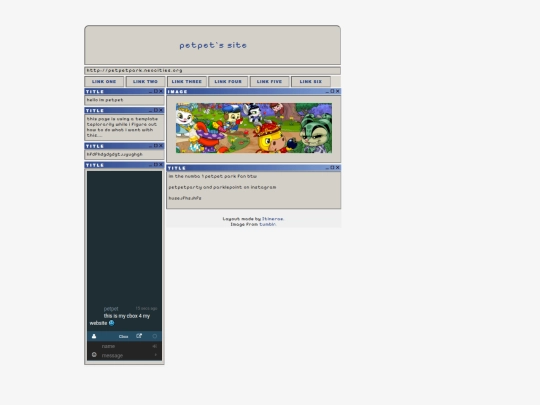Click the IMAGE panel title bar label
The width and height of the screenshot is (540, 405).
(x=178, y=92)
